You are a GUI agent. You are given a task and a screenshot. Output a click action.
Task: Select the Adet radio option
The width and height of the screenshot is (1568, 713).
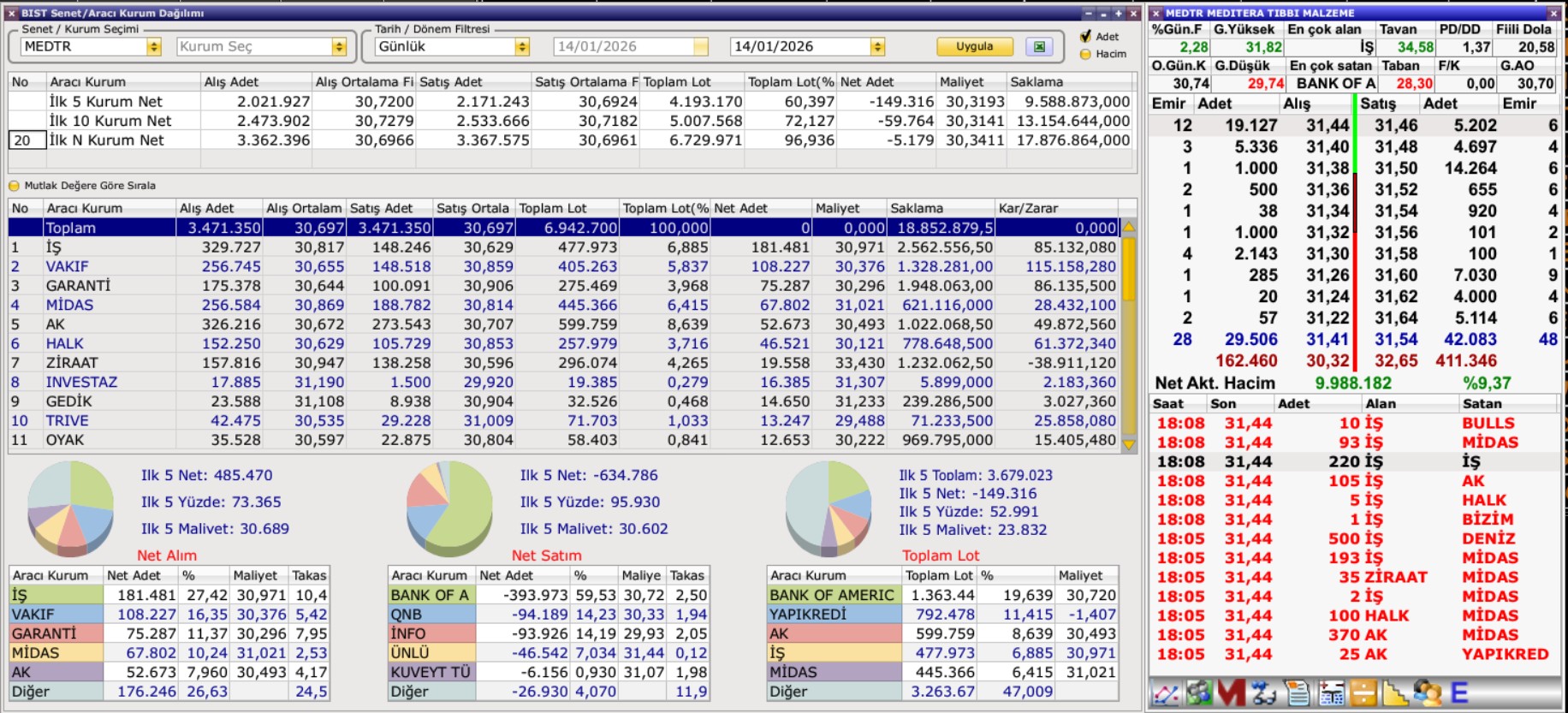point(1086,36)
